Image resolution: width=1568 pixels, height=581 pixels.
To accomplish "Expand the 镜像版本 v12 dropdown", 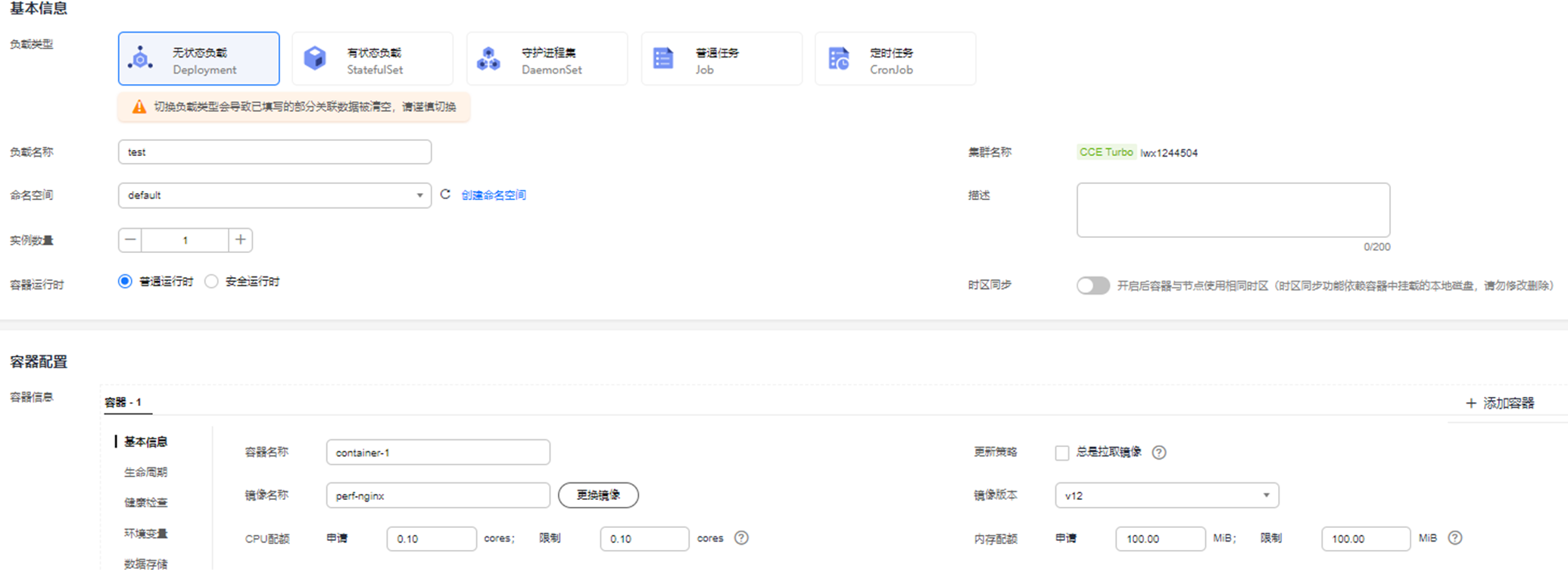I will (1167, 495).
